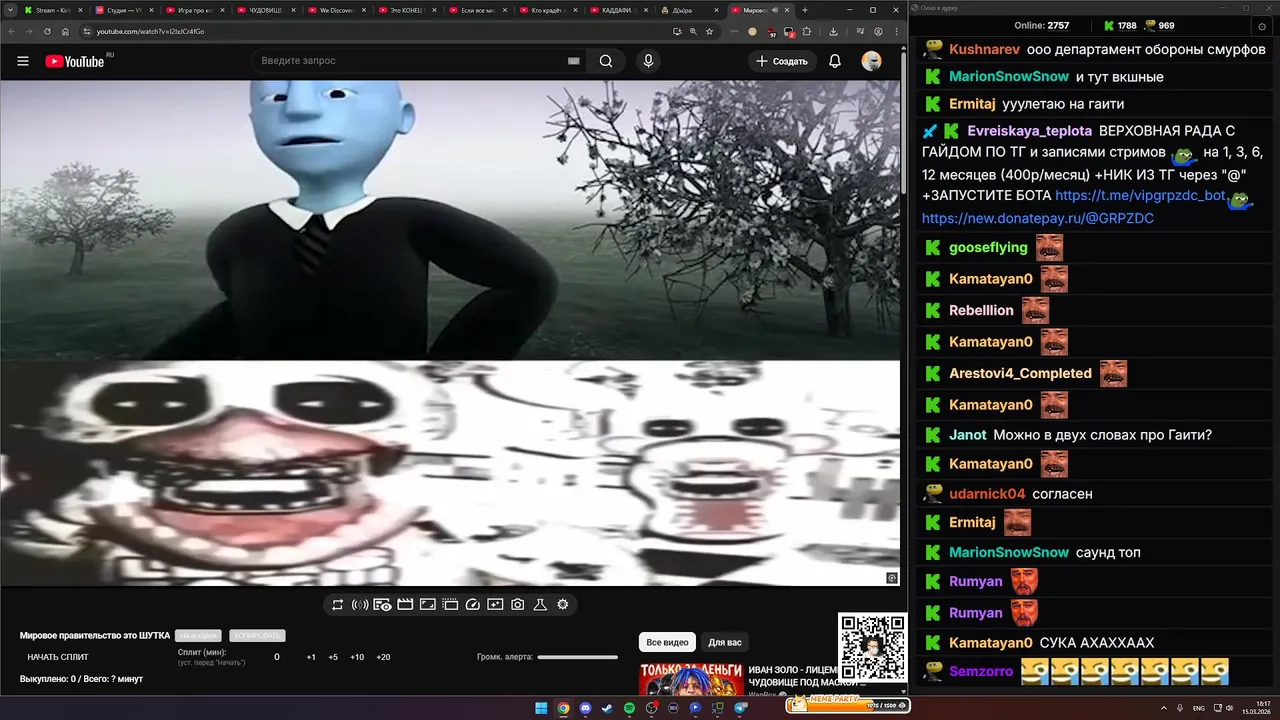Image resolution: width=1280 pixels, height=720 pixels.
Task: Select the Все видео filter chip
Action: click(667, 642)
